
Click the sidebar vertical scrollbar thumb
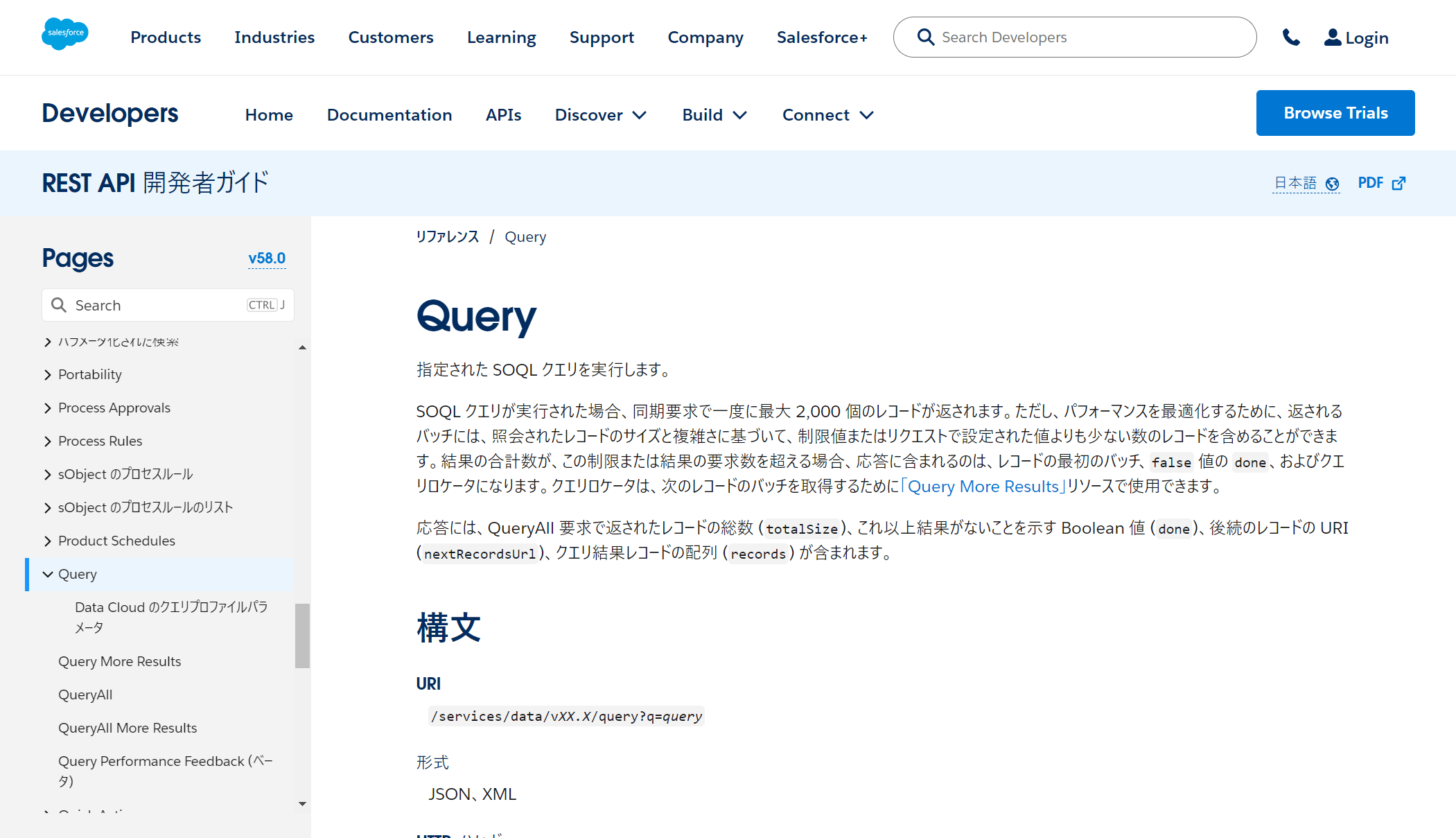[302, 635]
